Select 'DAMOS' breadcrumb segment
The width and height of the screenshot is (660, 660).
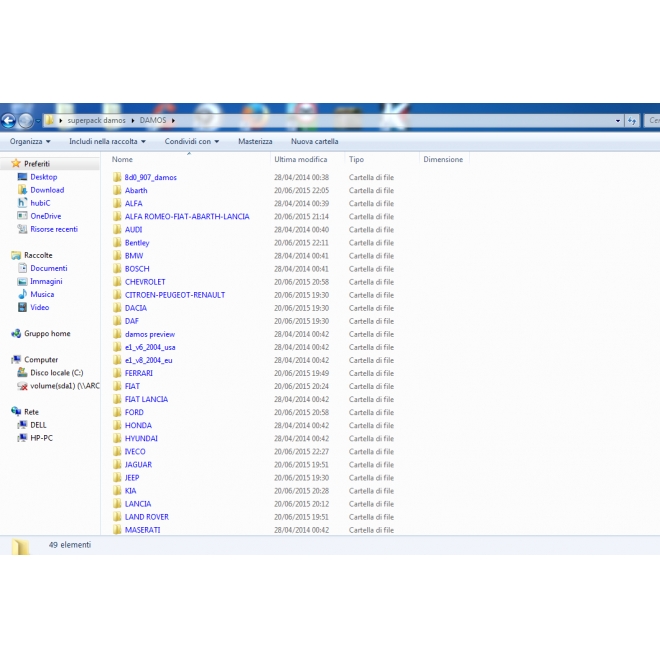click(x=153, y=121)
